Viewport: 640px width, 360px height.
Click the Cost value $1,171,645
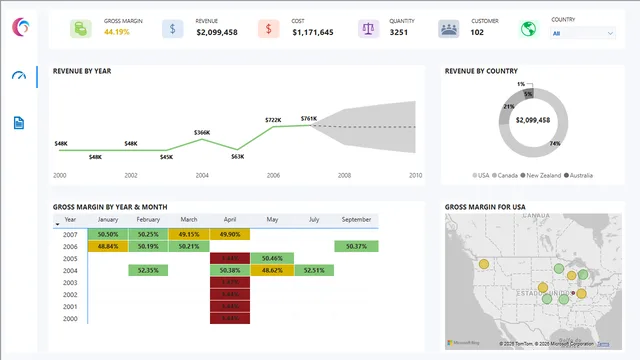click(313, 32)
